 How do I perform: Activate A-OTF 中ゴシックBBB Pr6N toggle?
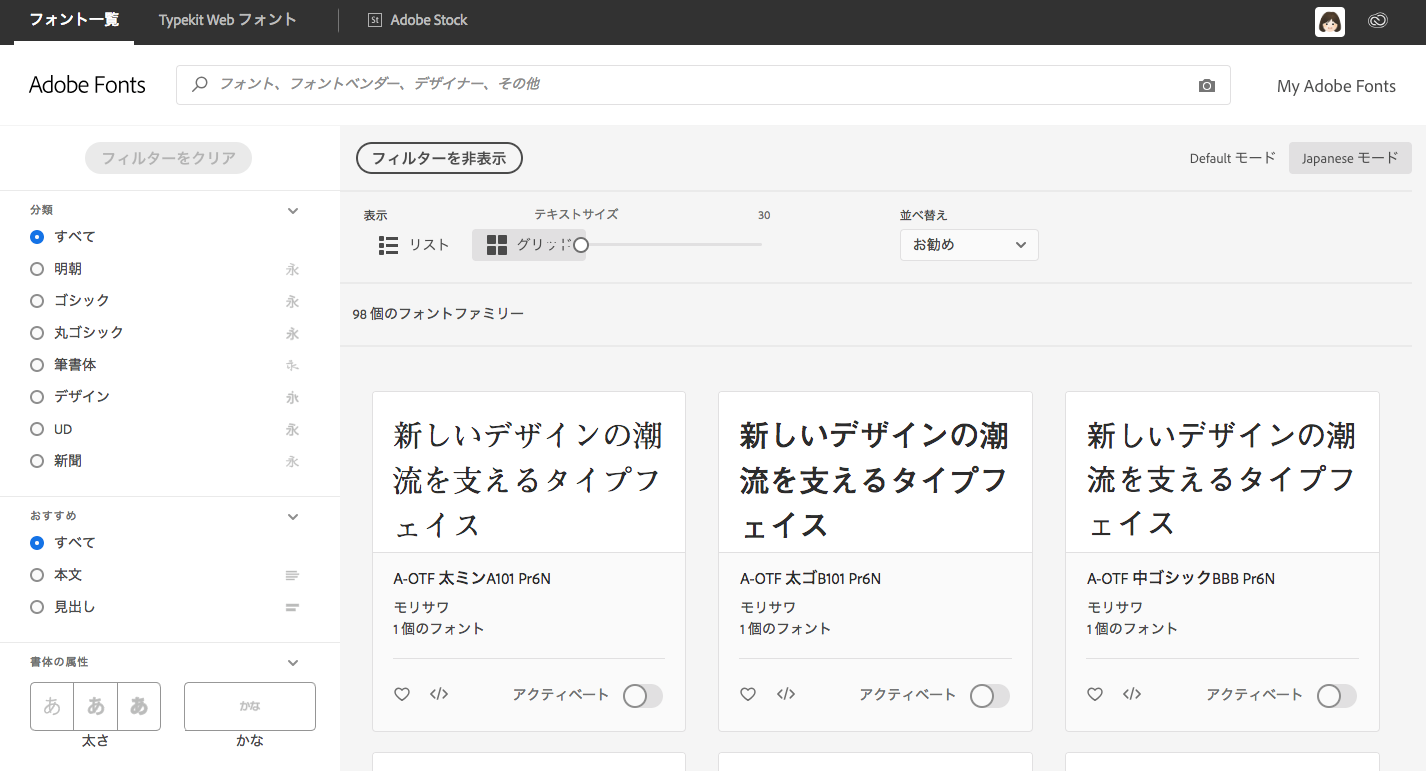1336,696
